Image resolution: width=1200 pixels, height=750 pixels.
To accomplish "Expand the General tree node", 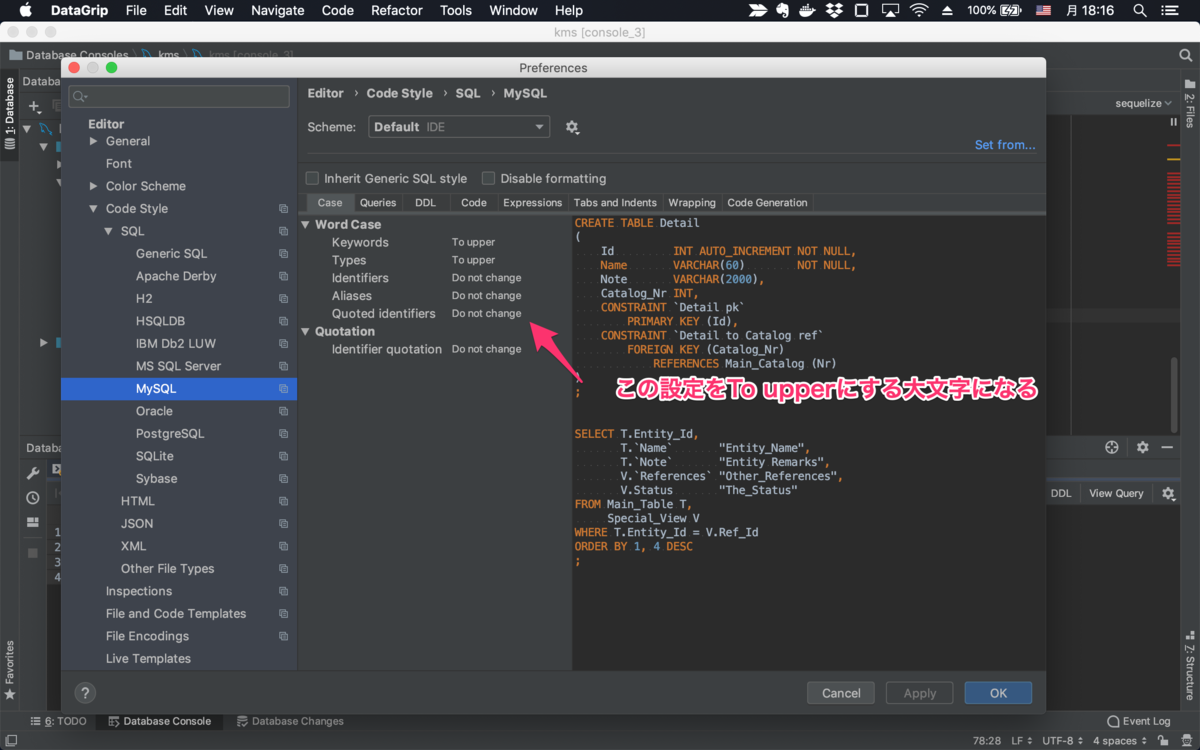I will click(x=94, y=141).
